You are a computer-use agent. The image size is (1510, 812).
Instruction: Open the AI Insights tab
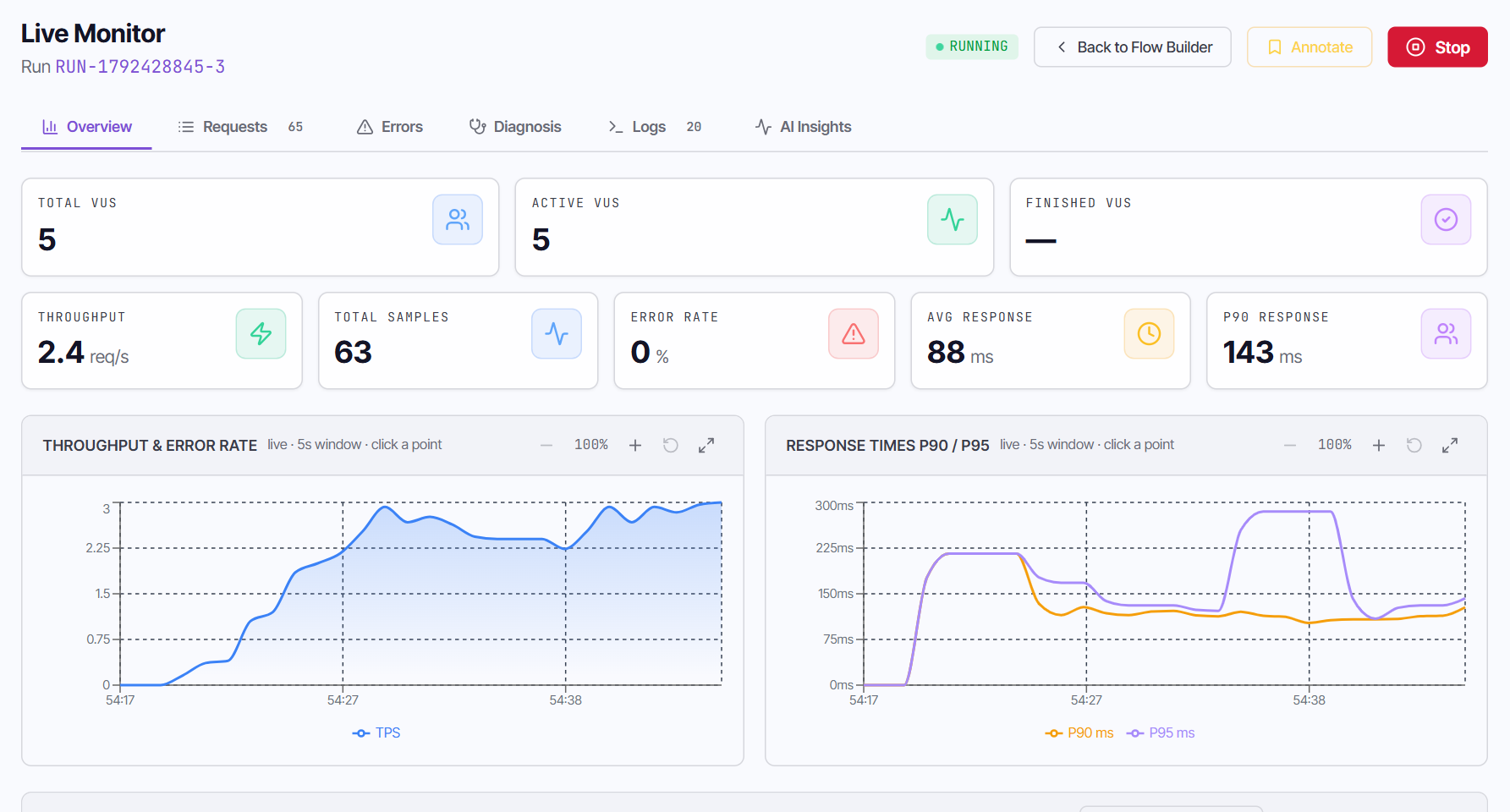coord(804,127)
